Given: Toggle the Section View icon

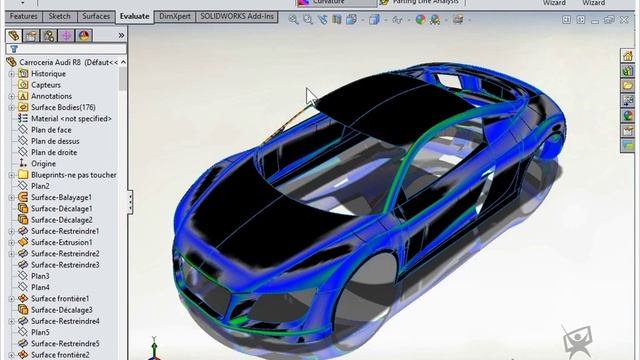Looking at the screenshot, I should point(337,19).
